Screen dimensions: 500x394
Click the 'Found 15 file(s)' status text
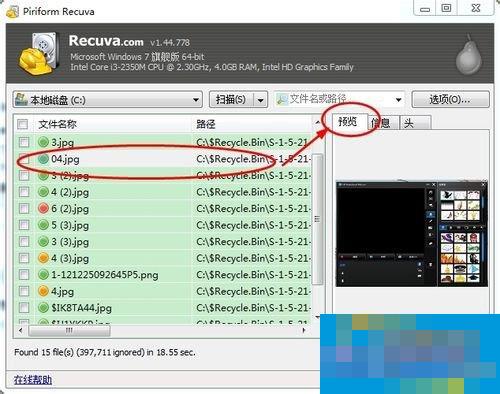pyautogui.click(x=105, y=352)
